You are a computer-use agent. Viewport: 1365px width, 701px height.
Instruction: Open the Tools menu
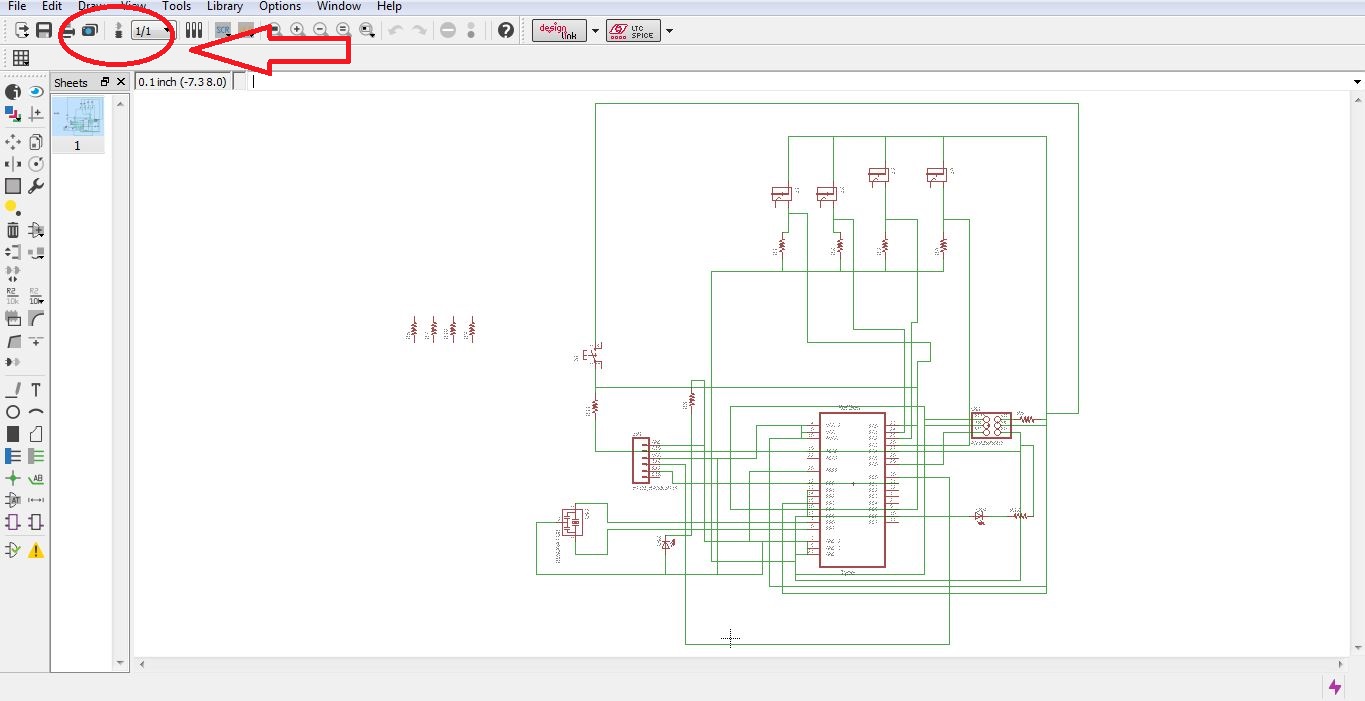coord(176,6)
